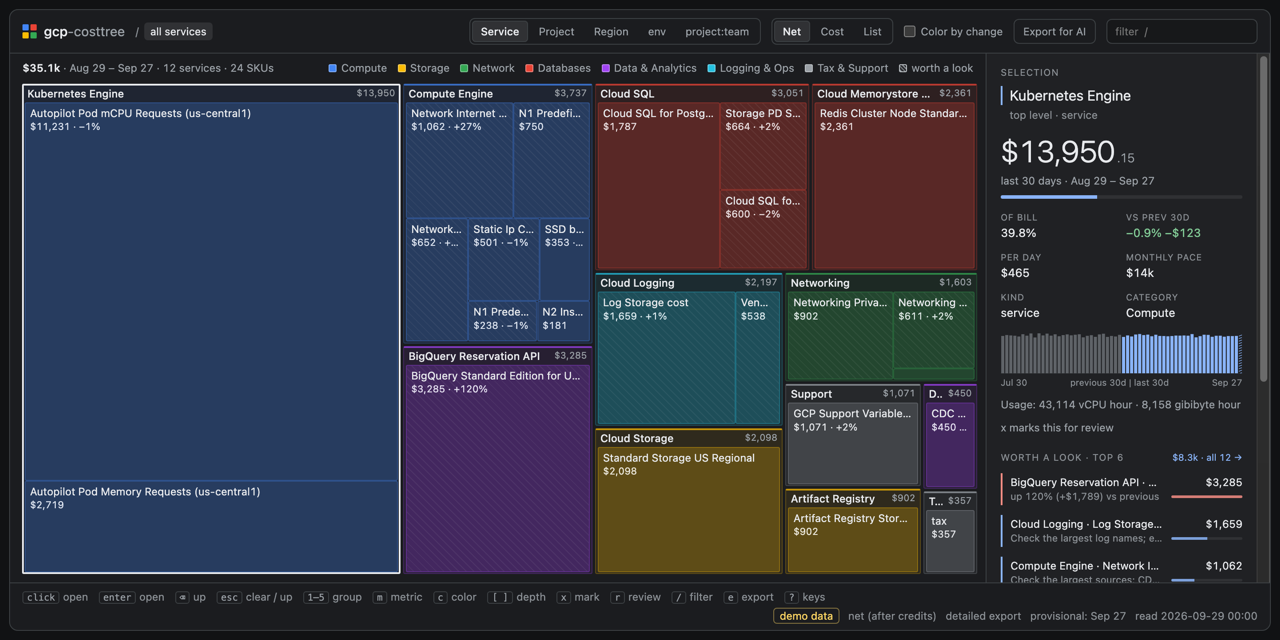Open the Cloud Logging treemap header
The width and height of the screenshot is (1280, 640).
pyautogui.click(x=689, y=283)
